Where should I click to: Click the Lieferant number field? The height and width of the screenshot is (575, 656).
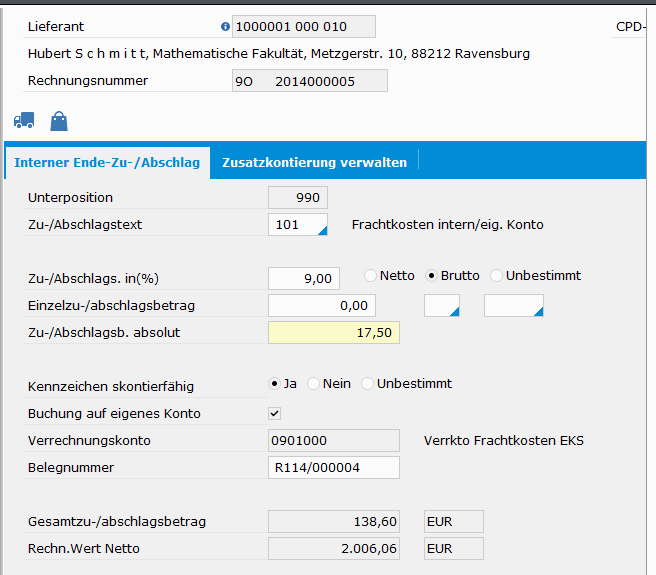click(304, 27)
